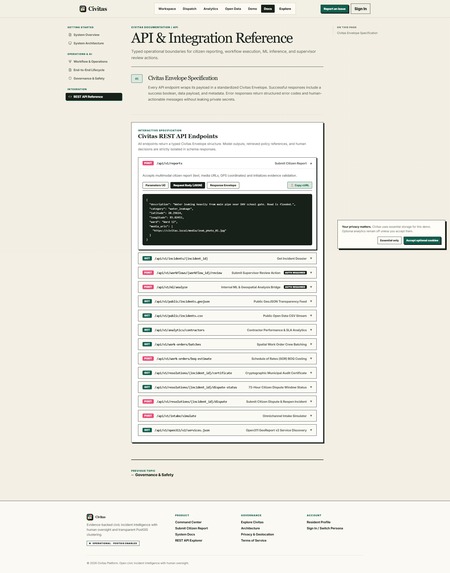Expand the Contractor Performance & SLA Analytics endpoint
The image size is (450, 573).
point(227,330)
